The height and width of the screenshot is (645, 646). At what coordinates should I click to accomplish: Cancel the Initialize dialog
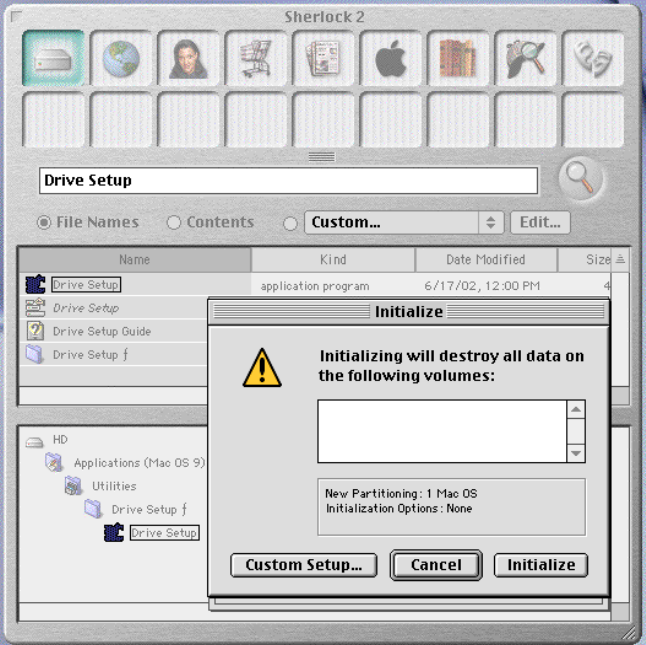pos(436,565)
